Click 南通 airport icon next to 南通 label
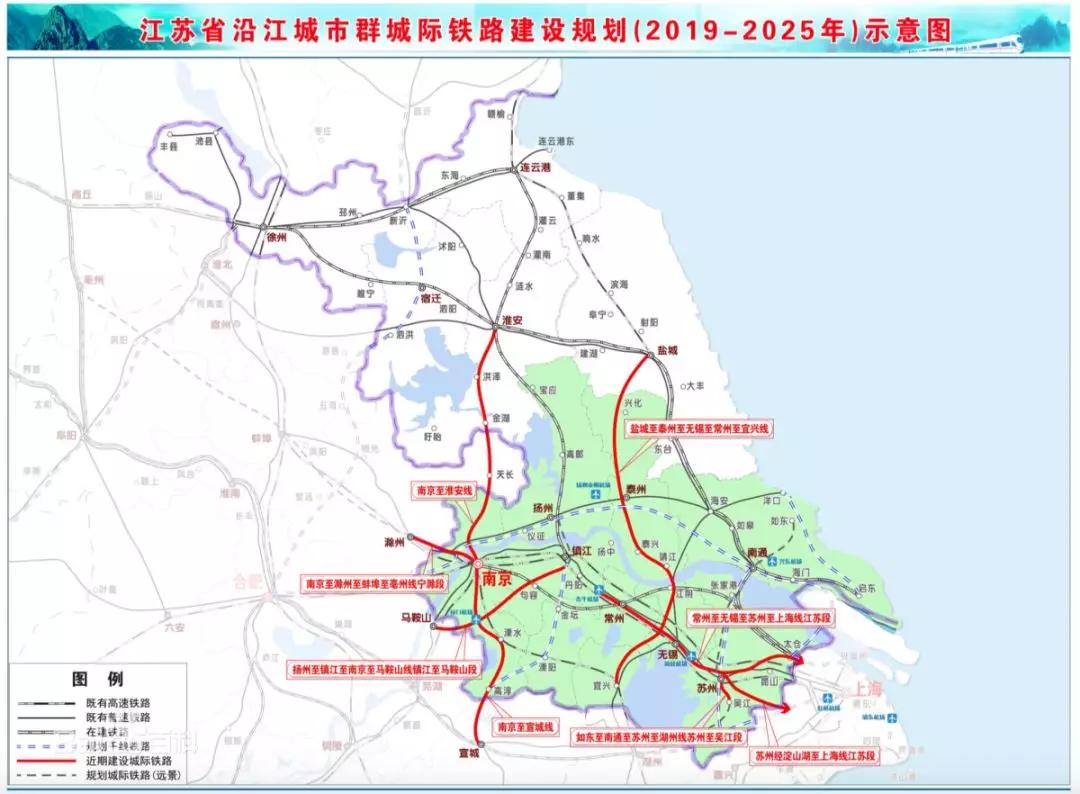 pyautogui.click(x=772, y=561)
